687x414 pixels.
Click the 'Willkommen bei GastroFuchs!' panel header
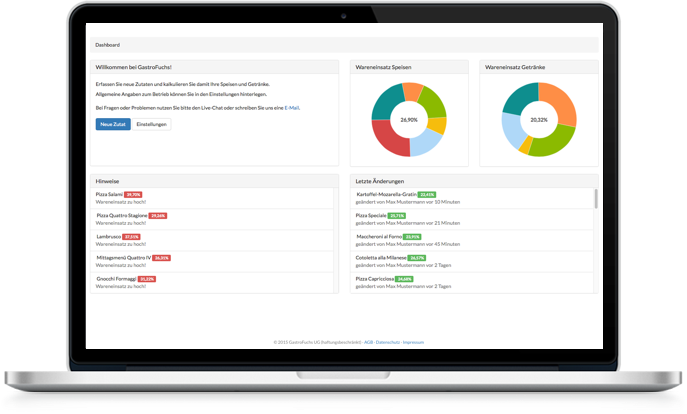click(x=215, y=67)
